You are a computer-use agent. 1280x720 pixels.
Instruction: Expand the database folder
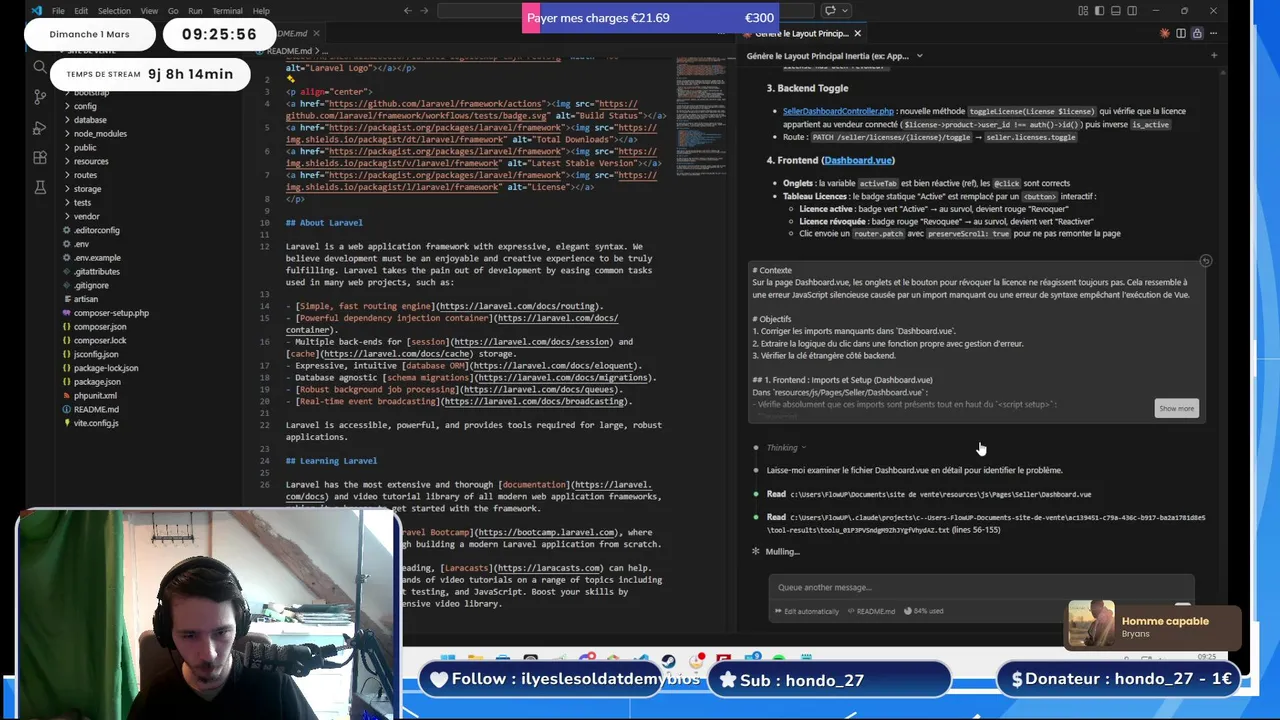coord(90,120)
